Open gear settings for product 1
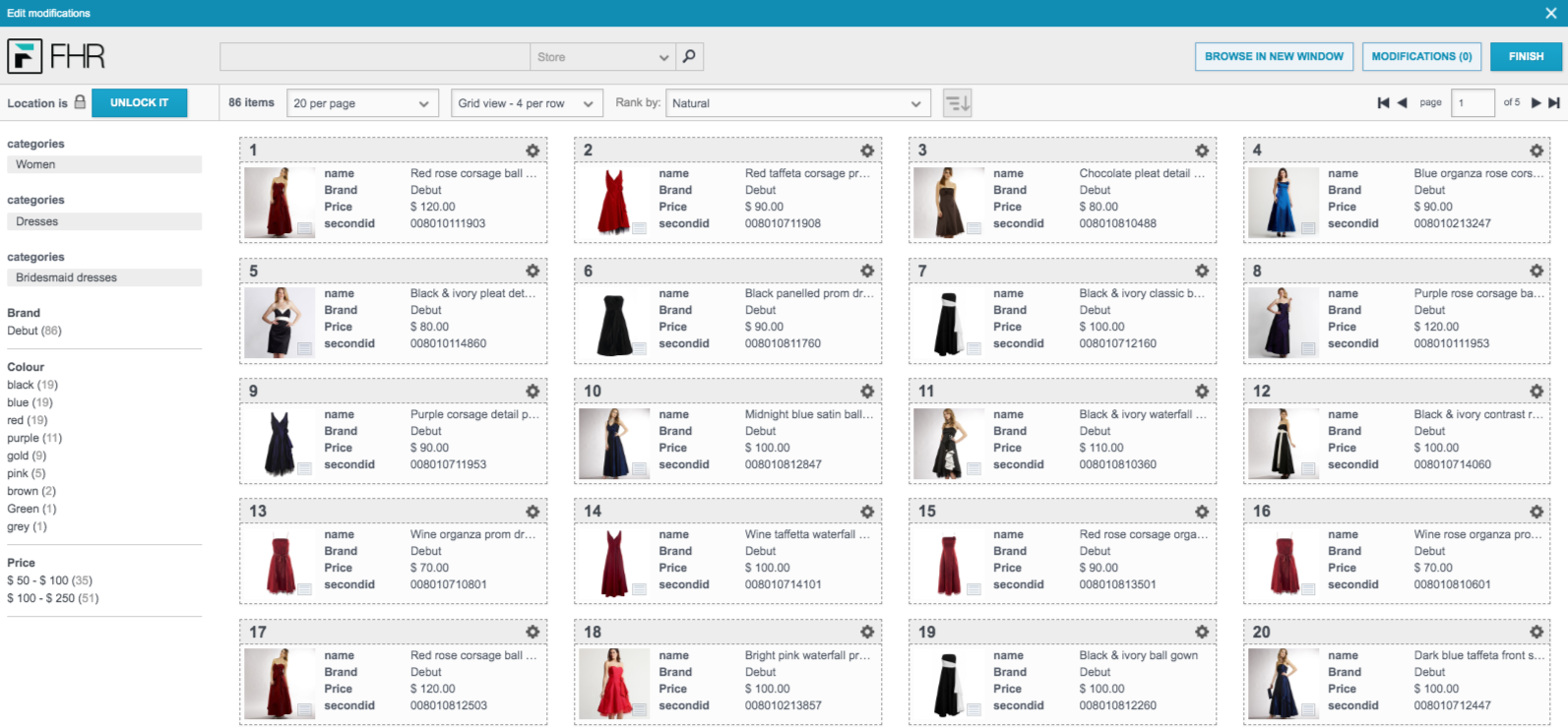1568x727 pixels. tap(533, 151)
